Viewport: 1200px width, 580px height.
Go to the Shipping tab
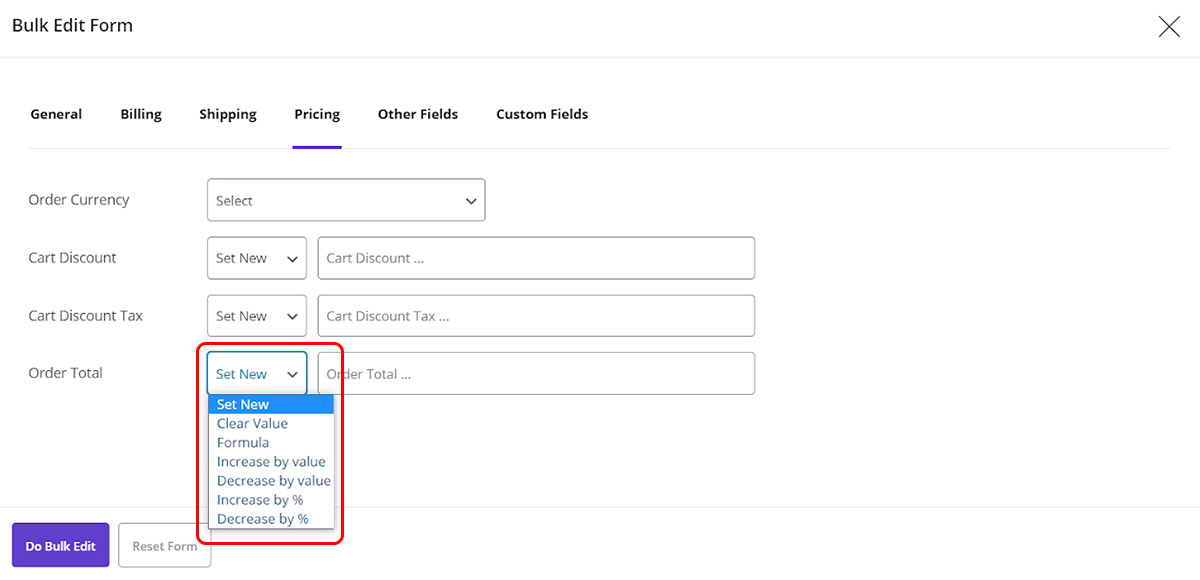click(x=228, y=114)
